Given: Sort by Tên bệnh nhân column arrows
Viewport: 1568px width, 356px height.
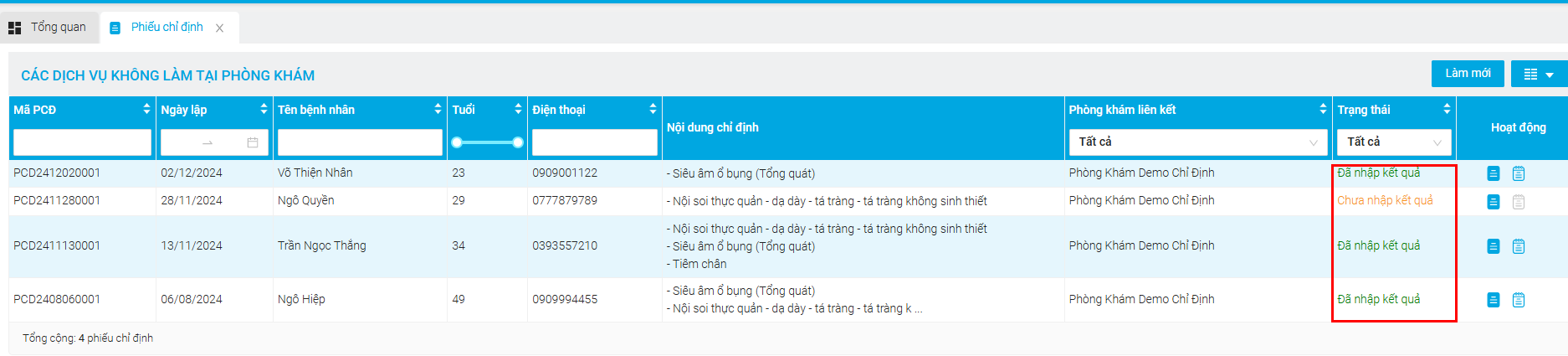Looking at the screenshot, I should (x=438, y=109).
